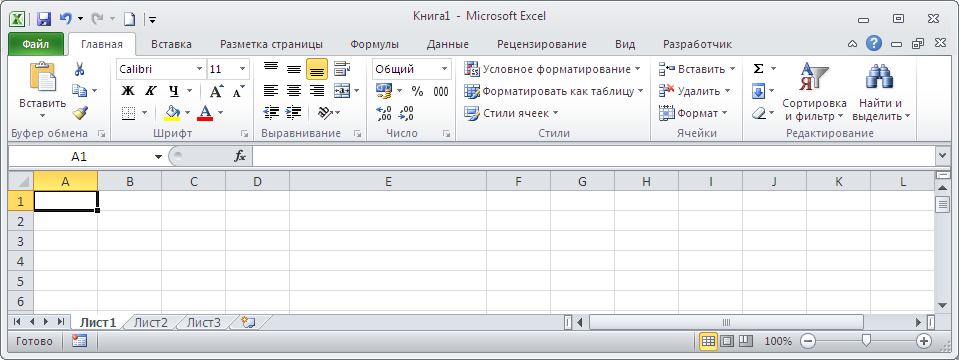Apply percent style format
Screen dimensions: 959x360
point(417,91)
